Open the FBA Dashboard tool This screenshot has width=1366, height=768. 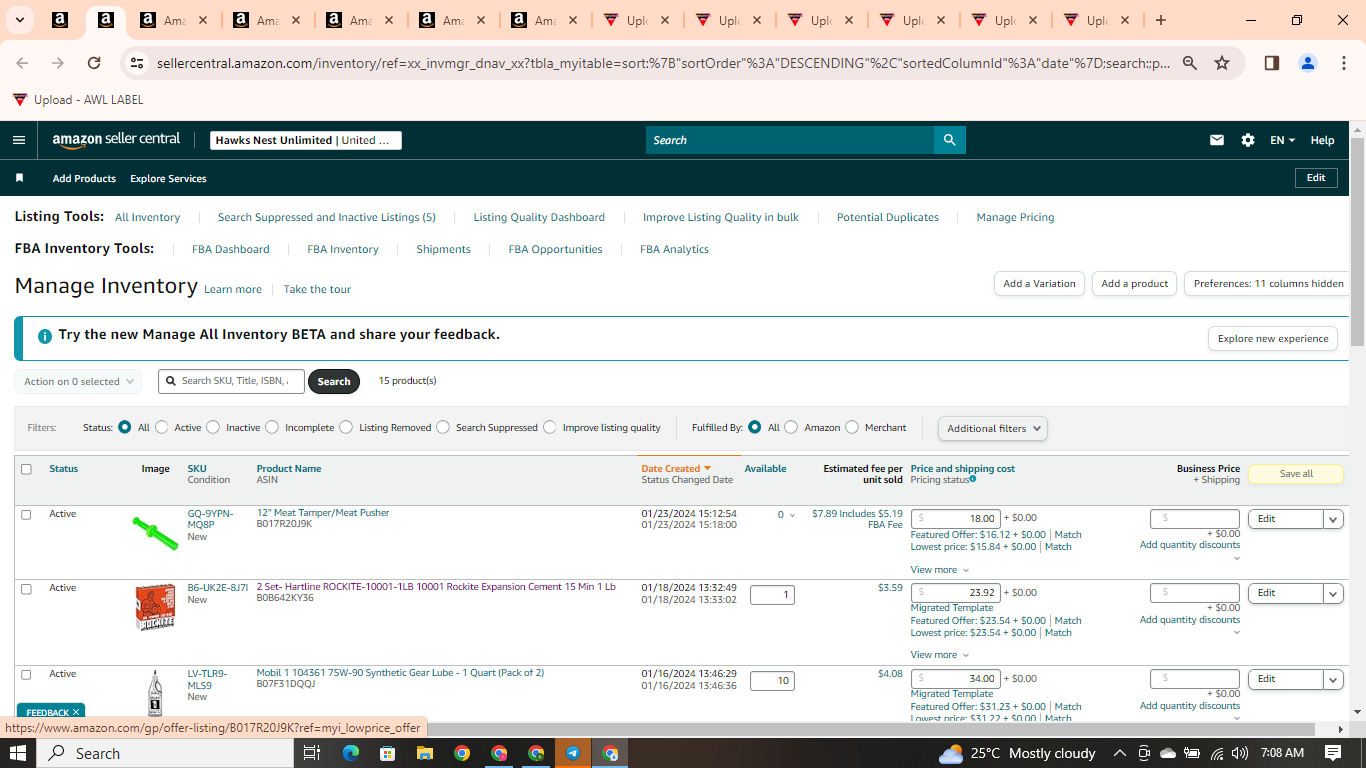click(231, 249)
